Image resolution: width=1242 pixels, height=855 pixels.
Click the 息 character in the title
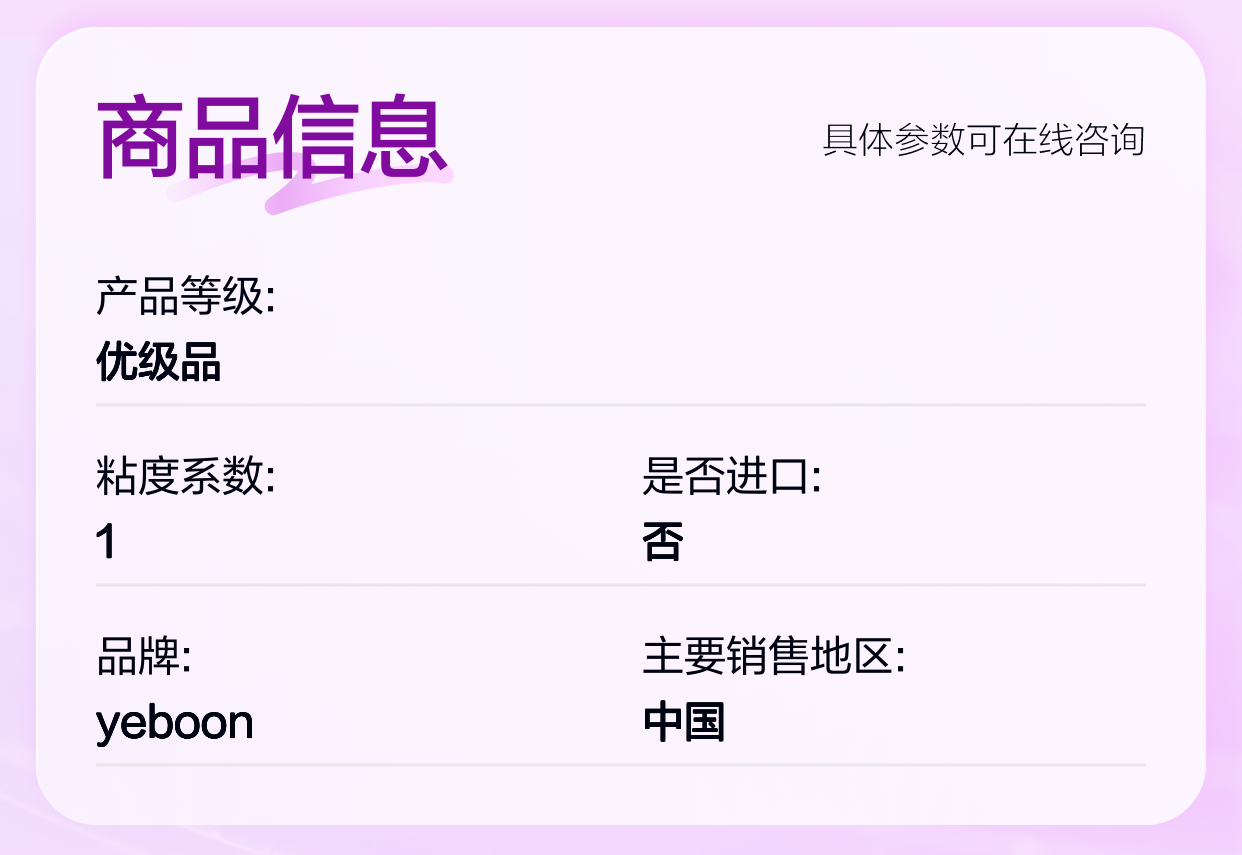pyautogui.click(x=404, y=138)
